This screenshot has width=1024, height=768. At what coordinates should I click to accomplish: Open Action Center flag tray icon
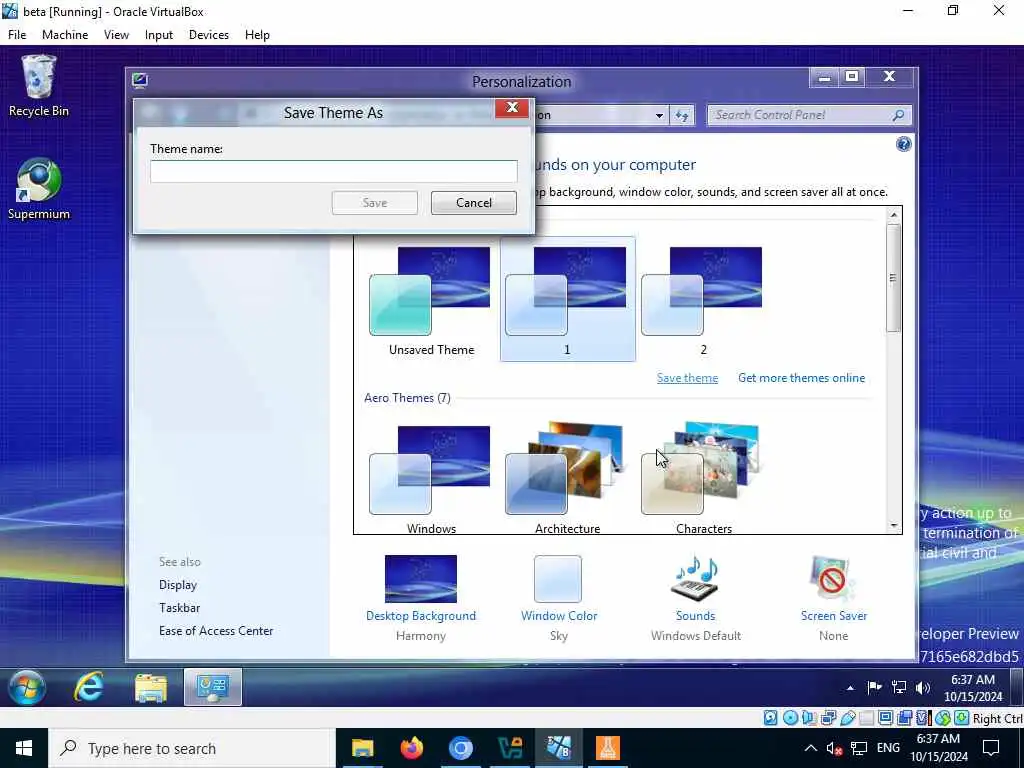point(874,687)
